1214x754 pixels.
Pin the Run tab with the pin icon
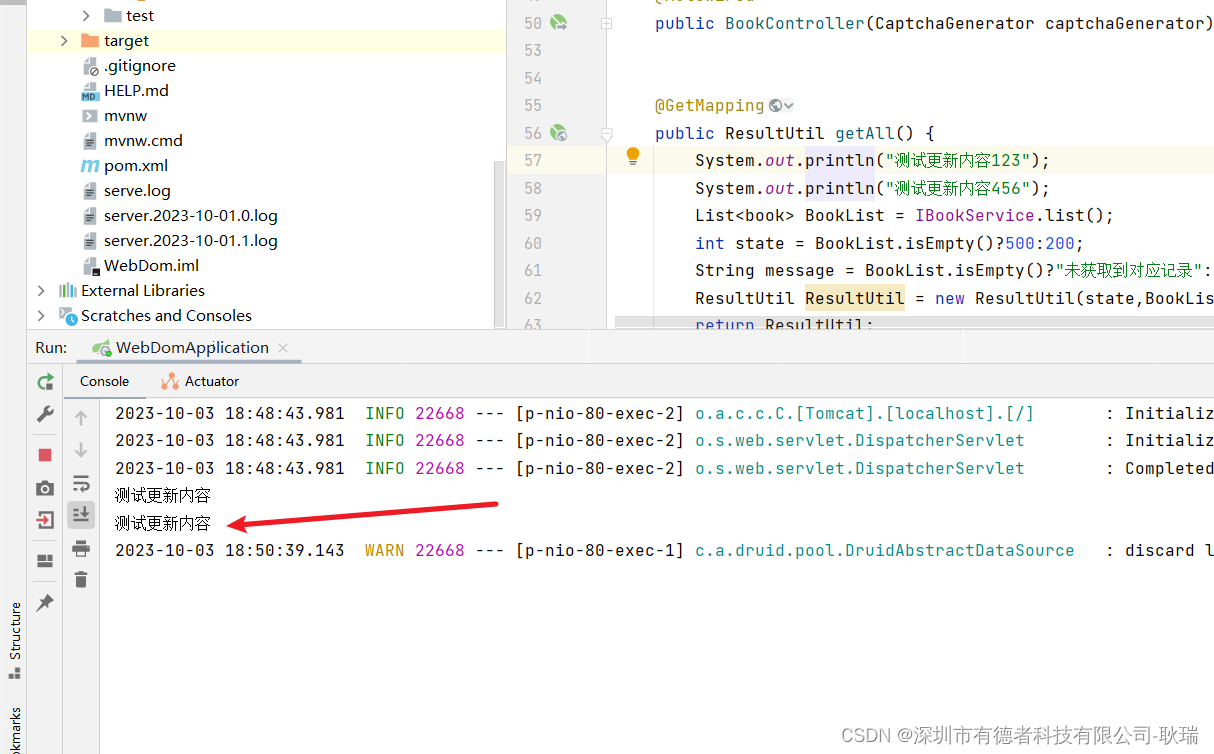(45, 603)
